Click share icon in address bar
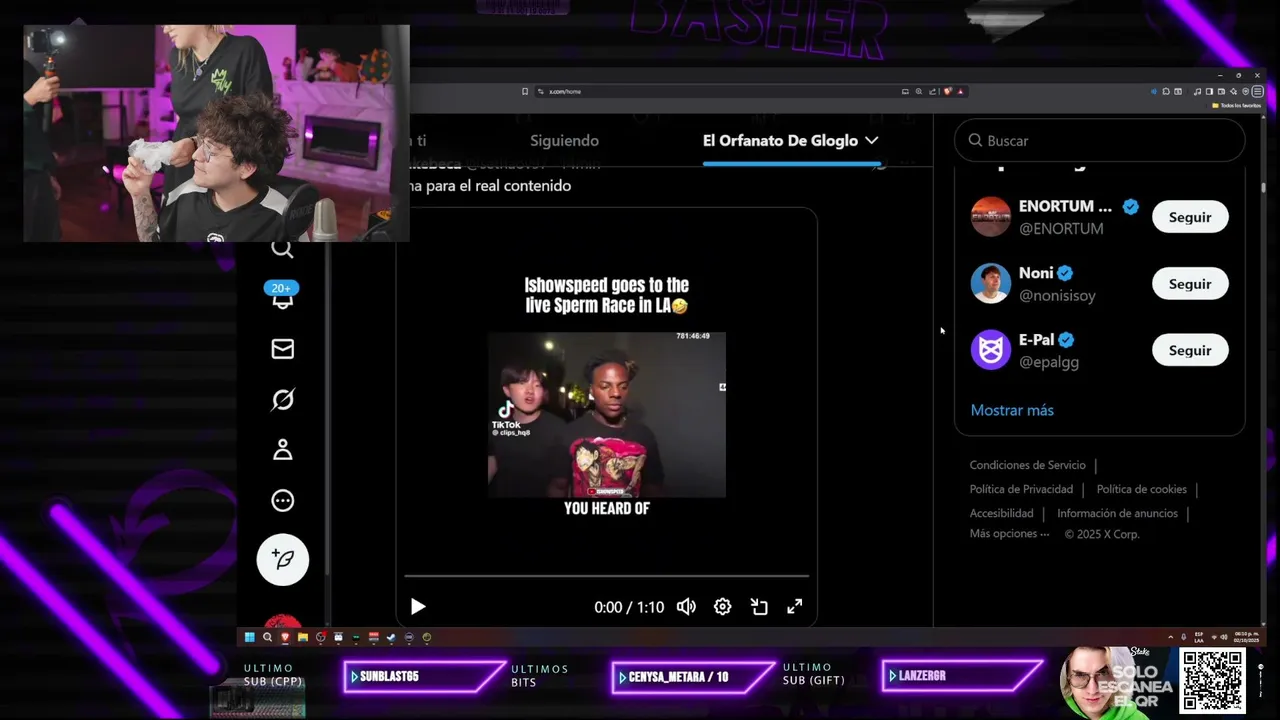This screenshot has width=1280, height=720. [932, 91]
